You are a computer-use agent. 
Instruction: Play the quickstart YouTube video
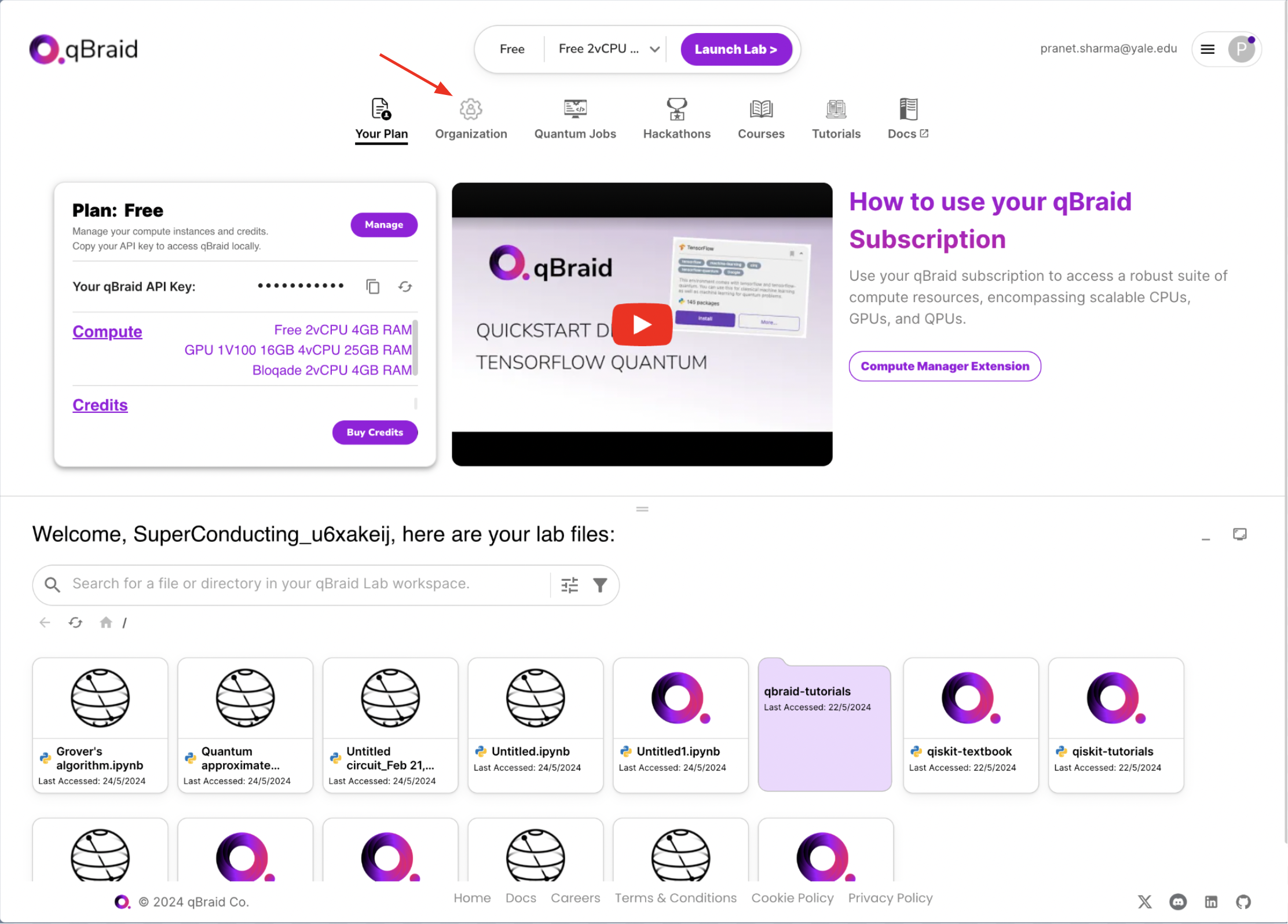pyautogui.click(x=642, y=324)
